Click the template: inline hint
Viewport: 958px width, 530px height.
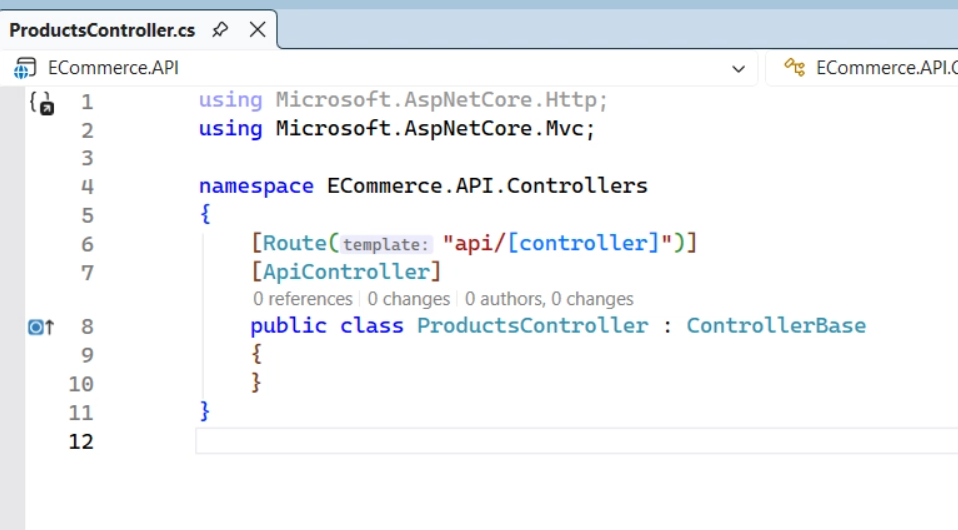pyautogui.click(x=386, y=245)
